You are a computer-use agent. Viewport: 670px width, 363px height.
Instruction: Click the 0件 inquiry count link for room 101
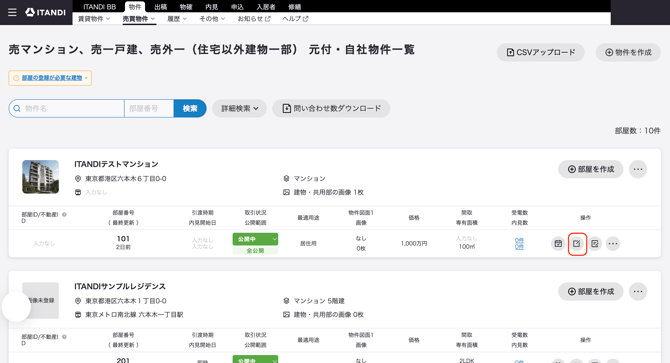pos(519,240)
